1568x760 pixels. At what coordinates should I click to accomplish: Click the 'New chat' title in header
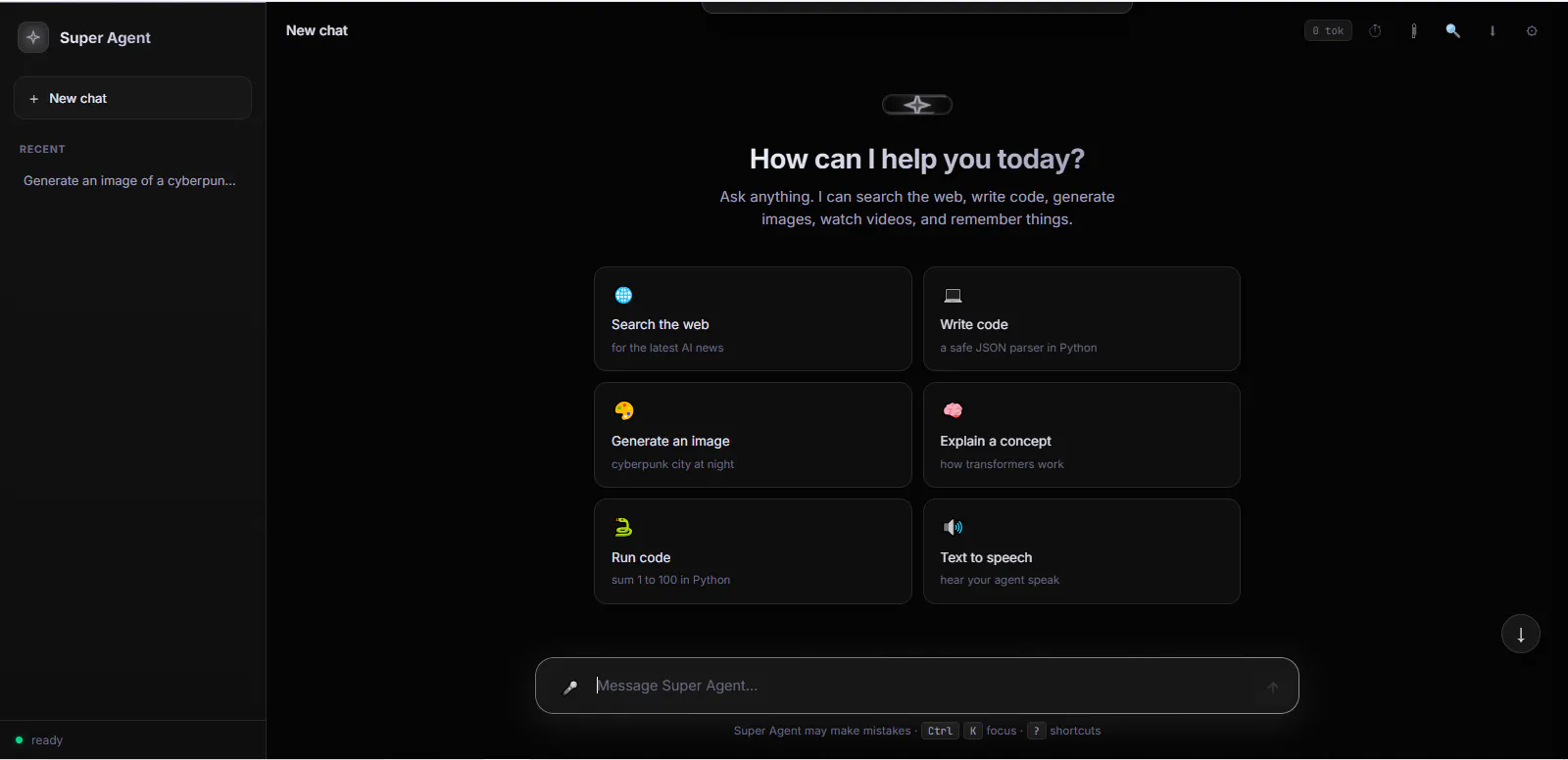317,30
